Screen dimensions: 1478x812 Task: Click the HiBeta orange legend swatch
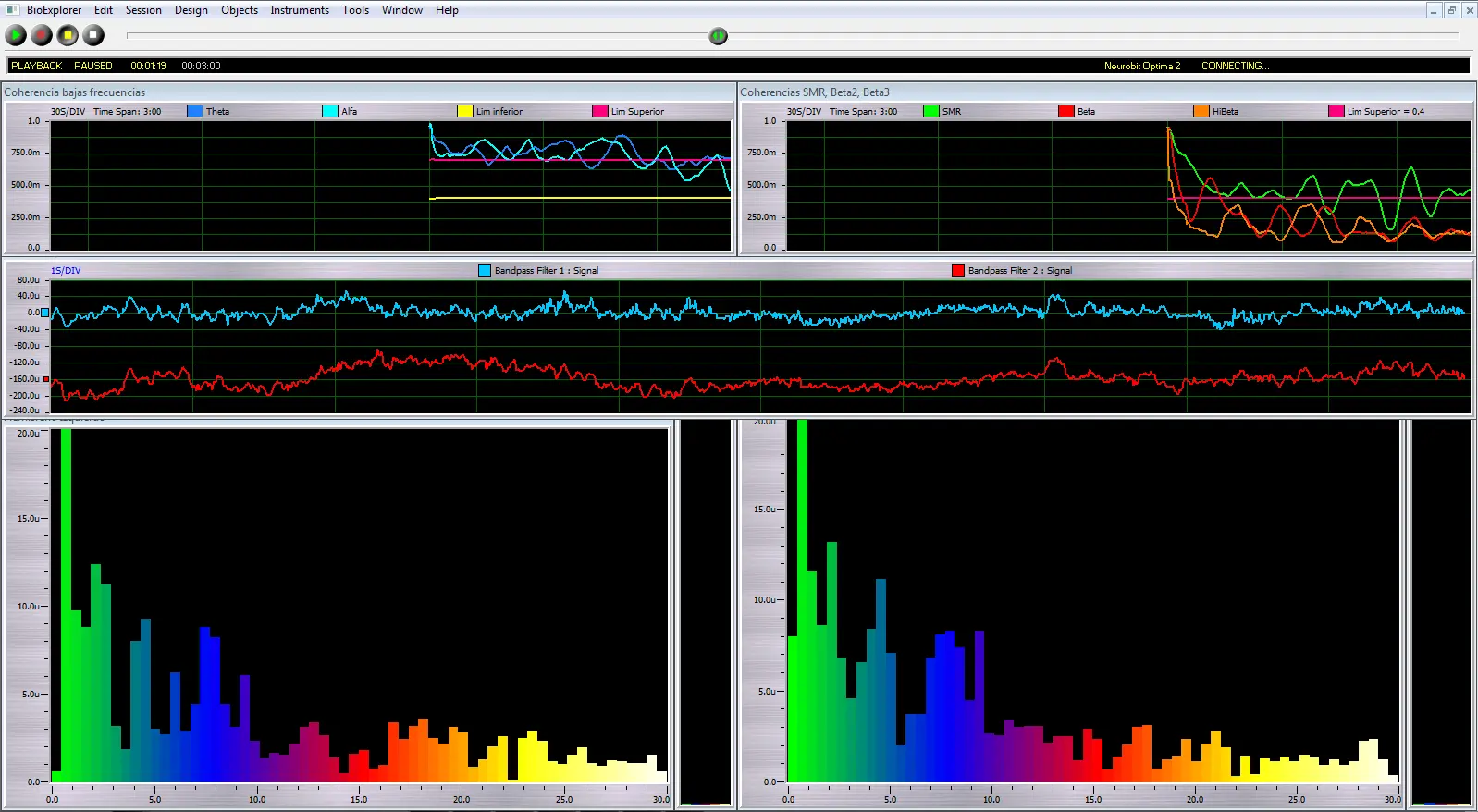point(1201,111)
